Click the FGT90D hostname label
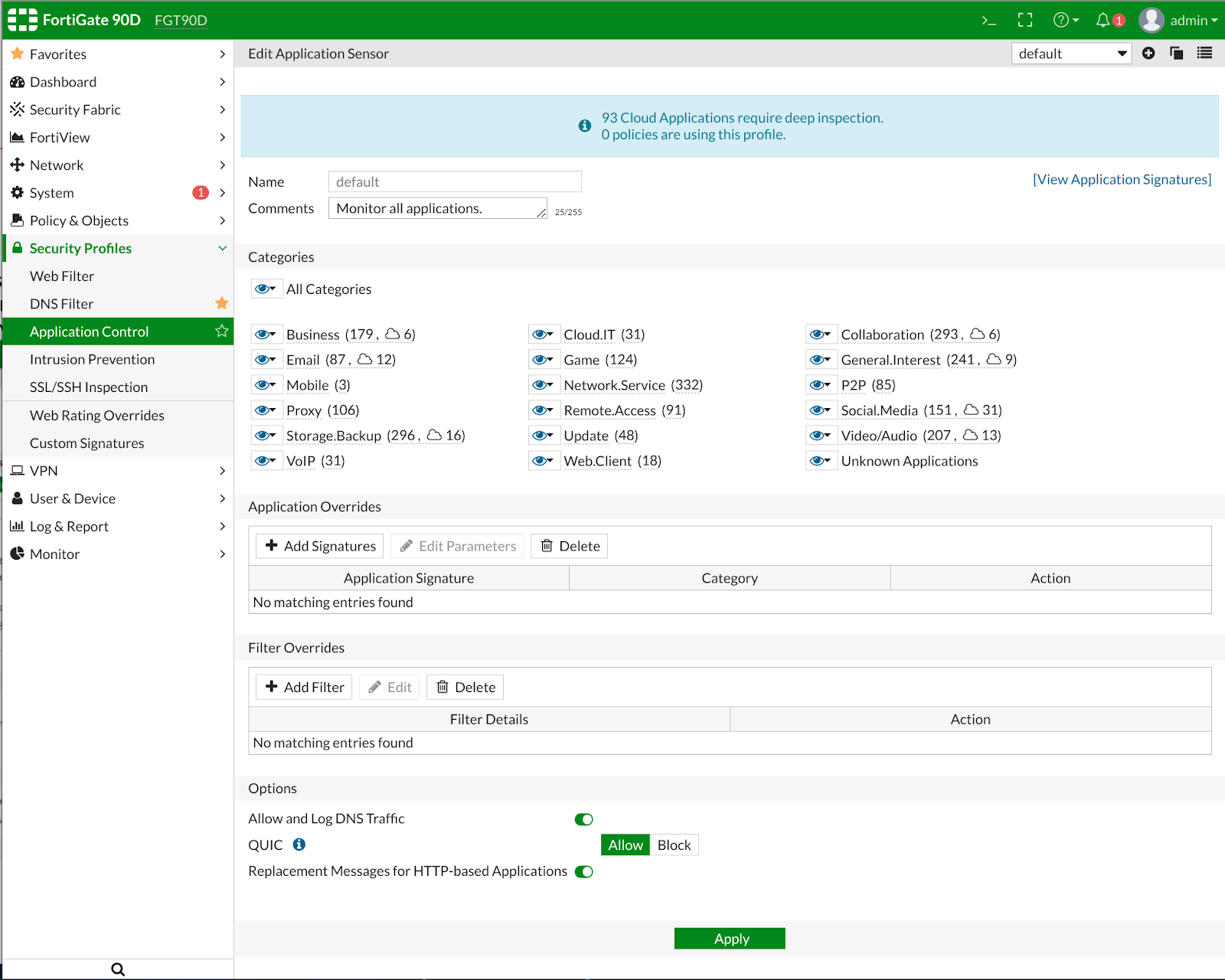Image resolution: width=1225 pixels, height=980 pixels. pyautogui.click(x=181, y=21)
